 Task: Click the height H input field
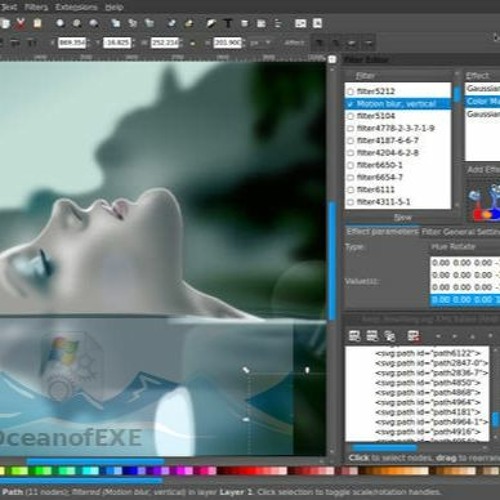tap(228, 43)
